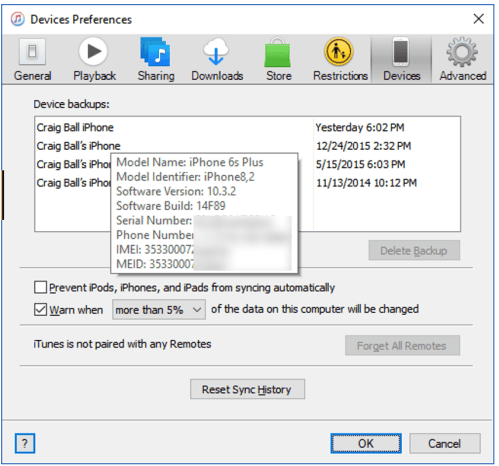Open the 'more than 5%' dropdown
The width and height of the screenshot is (499, 466).
(x=159, y=310)
